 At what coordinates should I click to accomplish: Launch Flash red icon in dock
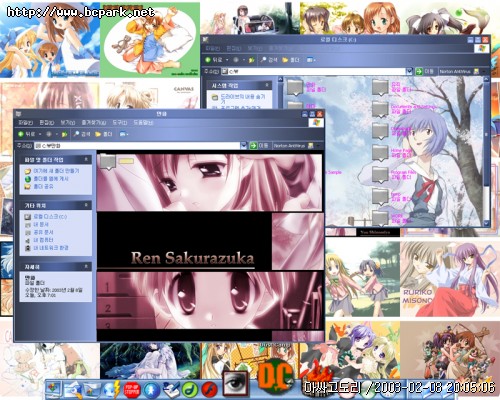209,389
